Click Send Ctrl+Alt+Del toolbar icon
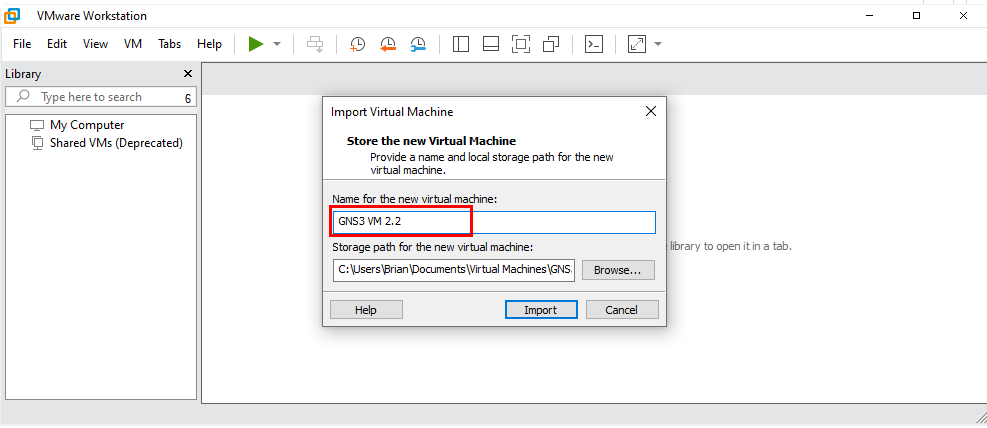The image size is (987, 428). point(315,44)
